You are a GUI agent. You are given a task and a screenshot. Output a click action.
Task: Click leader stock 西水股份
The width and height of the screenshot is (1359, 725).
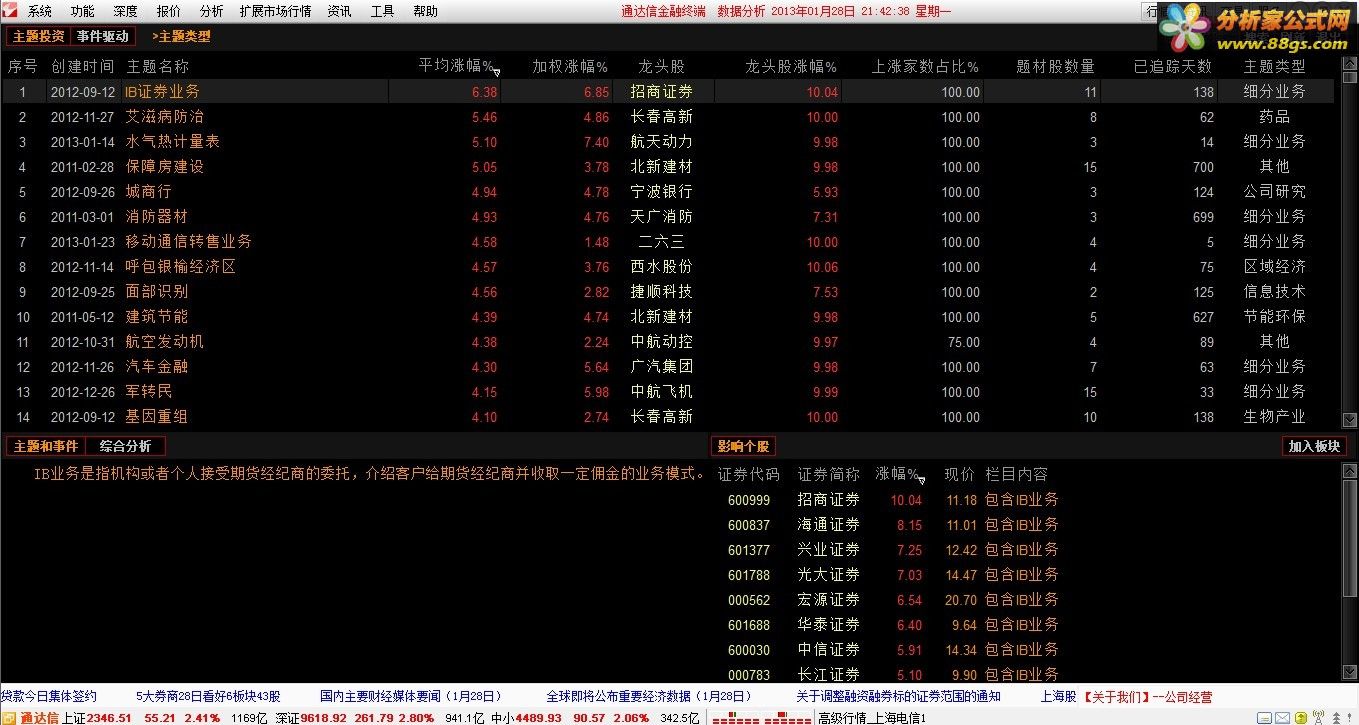(661, 267)
